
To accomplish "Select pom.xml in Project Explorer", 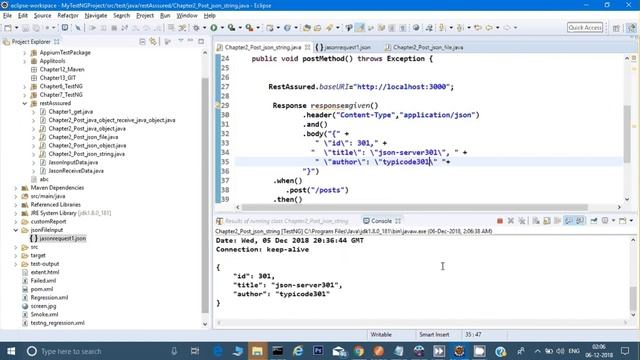I will coord(42,289).
